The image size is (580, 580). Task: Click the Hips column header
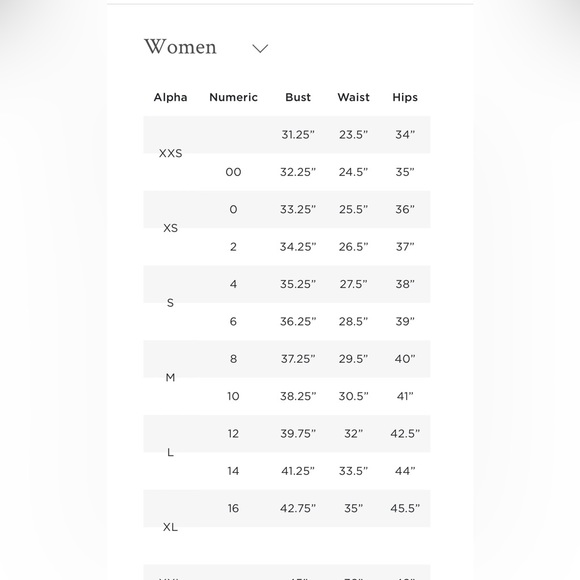[x=405, y=97]
